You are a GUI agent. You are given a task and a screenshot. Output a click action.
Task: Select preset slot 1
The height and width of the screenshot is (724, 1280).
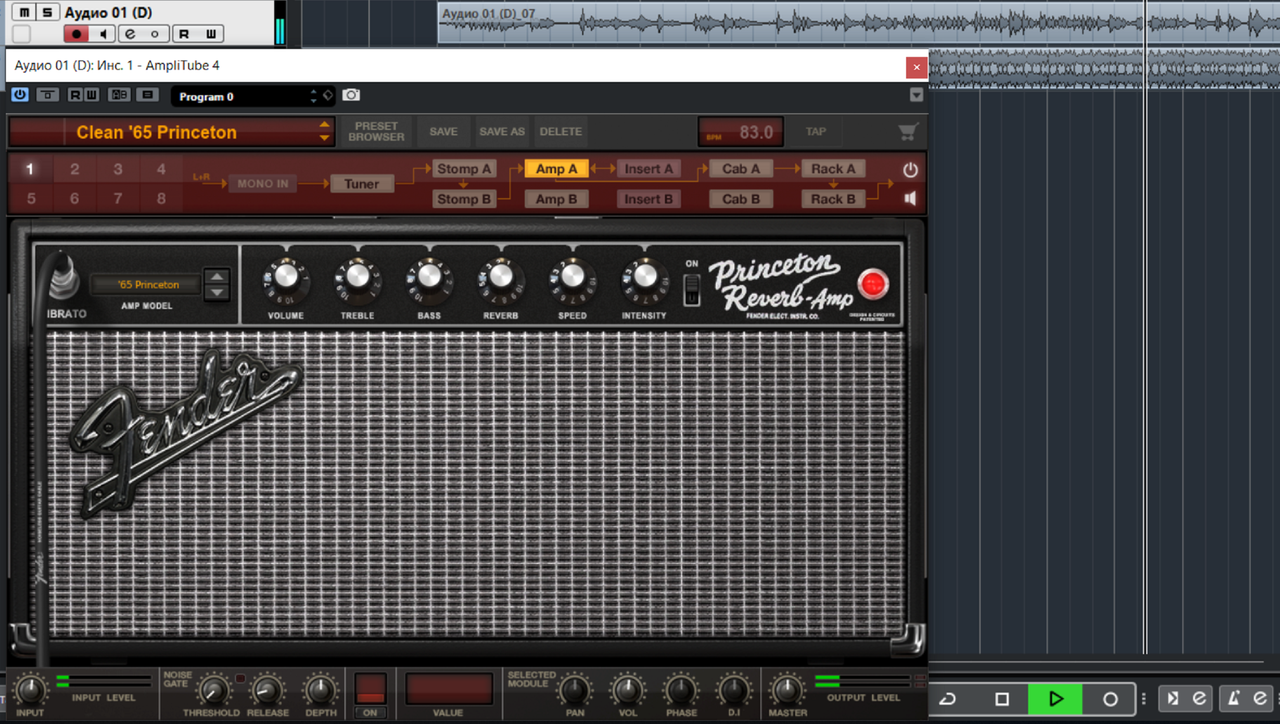(31, 169)
